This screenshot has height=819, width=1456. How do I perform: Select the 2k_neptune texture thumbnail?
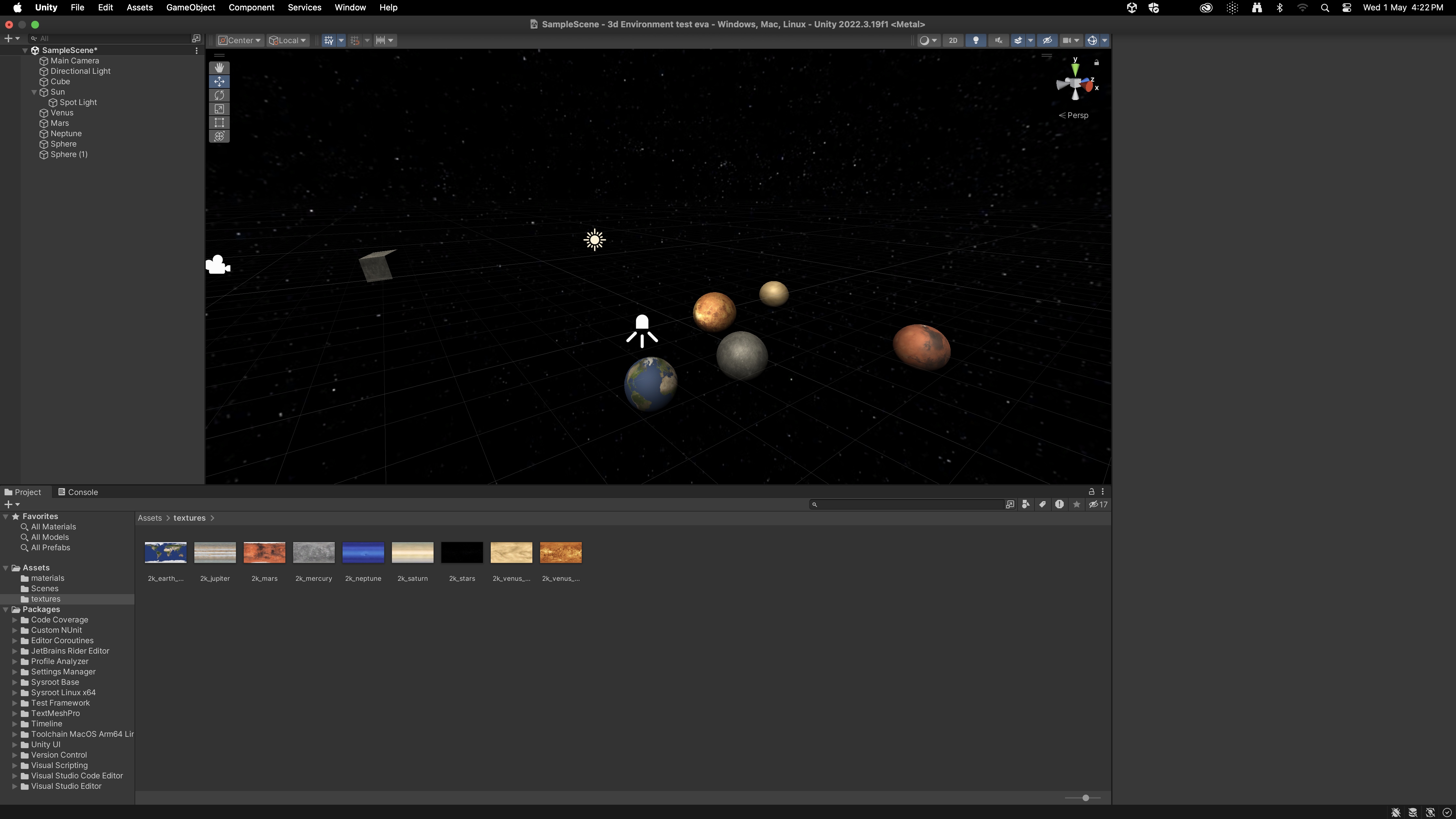point(363,552)
